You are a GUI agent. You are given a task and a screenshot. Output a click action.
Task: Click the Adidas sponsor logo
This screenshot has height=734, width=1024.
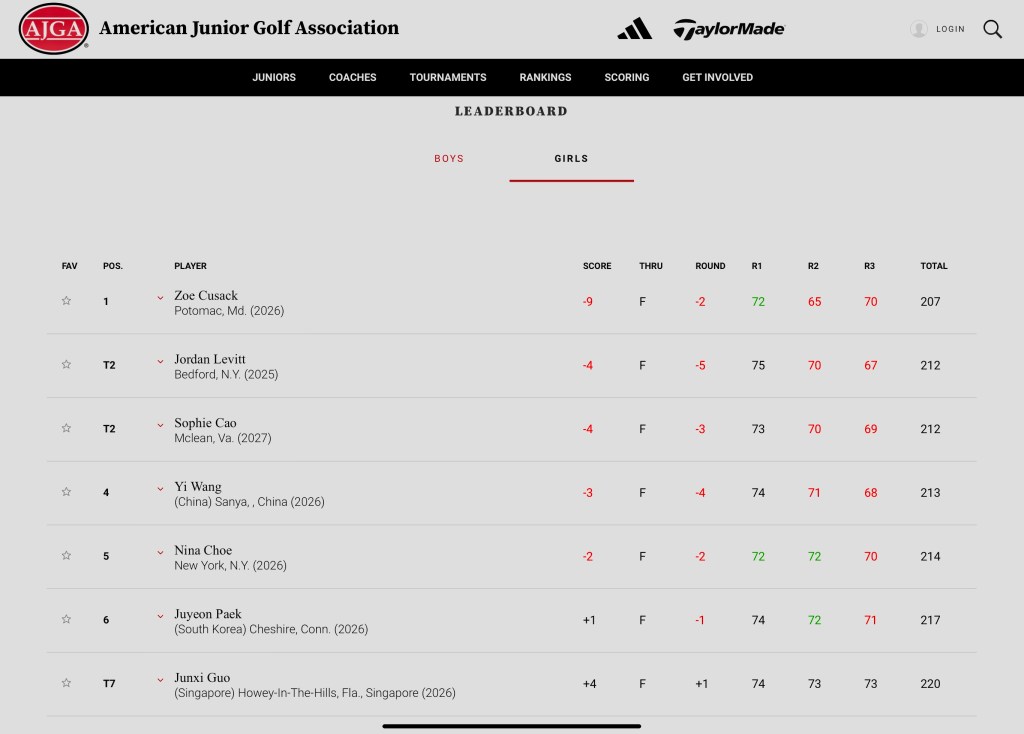pos(635,29)
